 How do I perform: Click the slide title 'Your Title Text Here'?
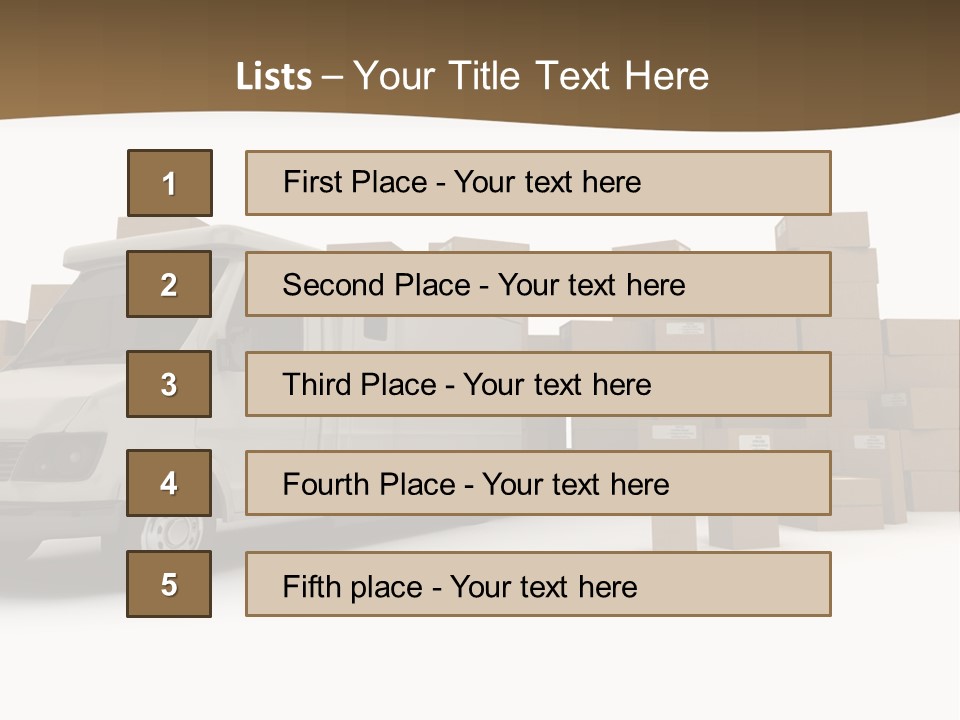tap(531, 76)
